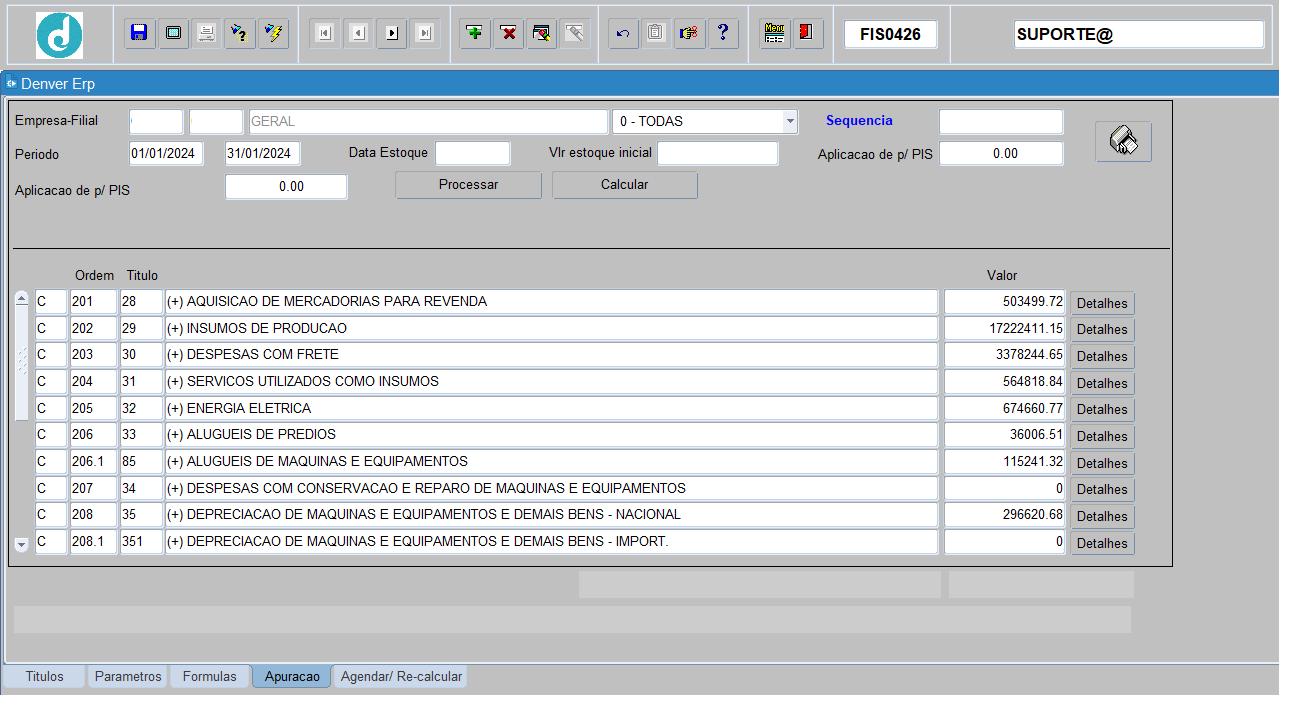Click the red door exit icon
This screenshot has width=1293, height=706.
806,33
